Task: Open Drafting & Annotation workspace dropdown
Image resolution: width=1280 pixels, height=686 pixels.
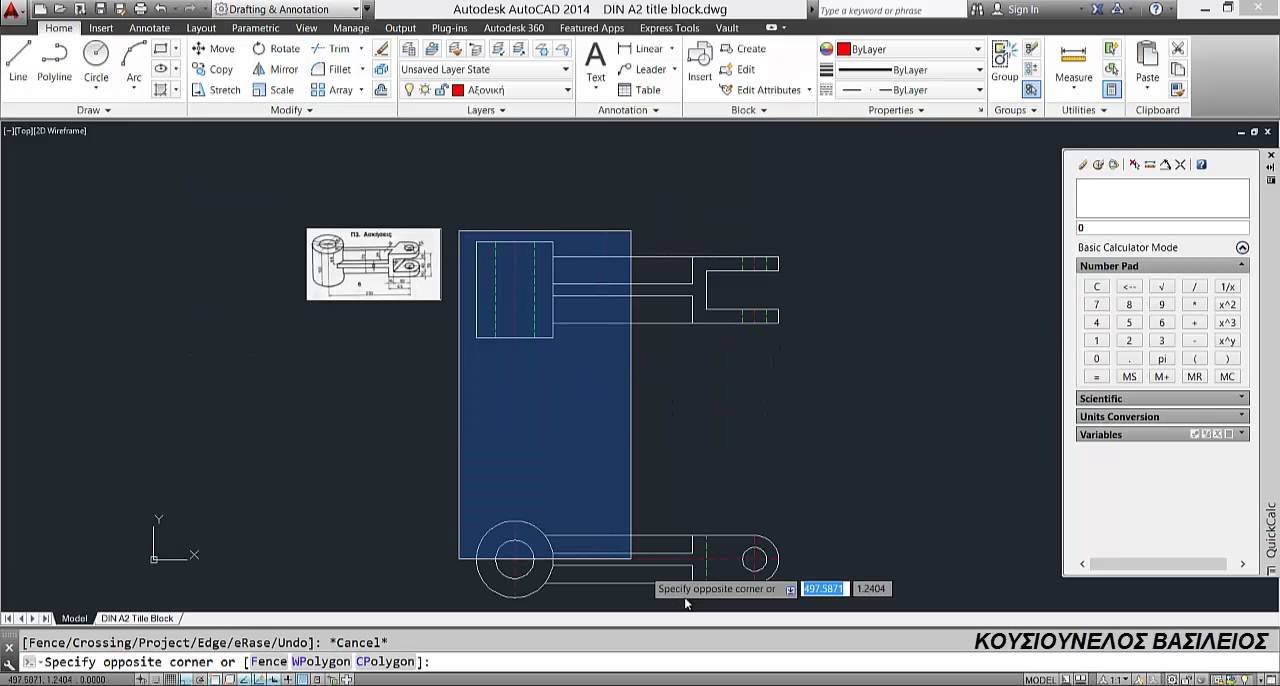Action: click(287, 9)
